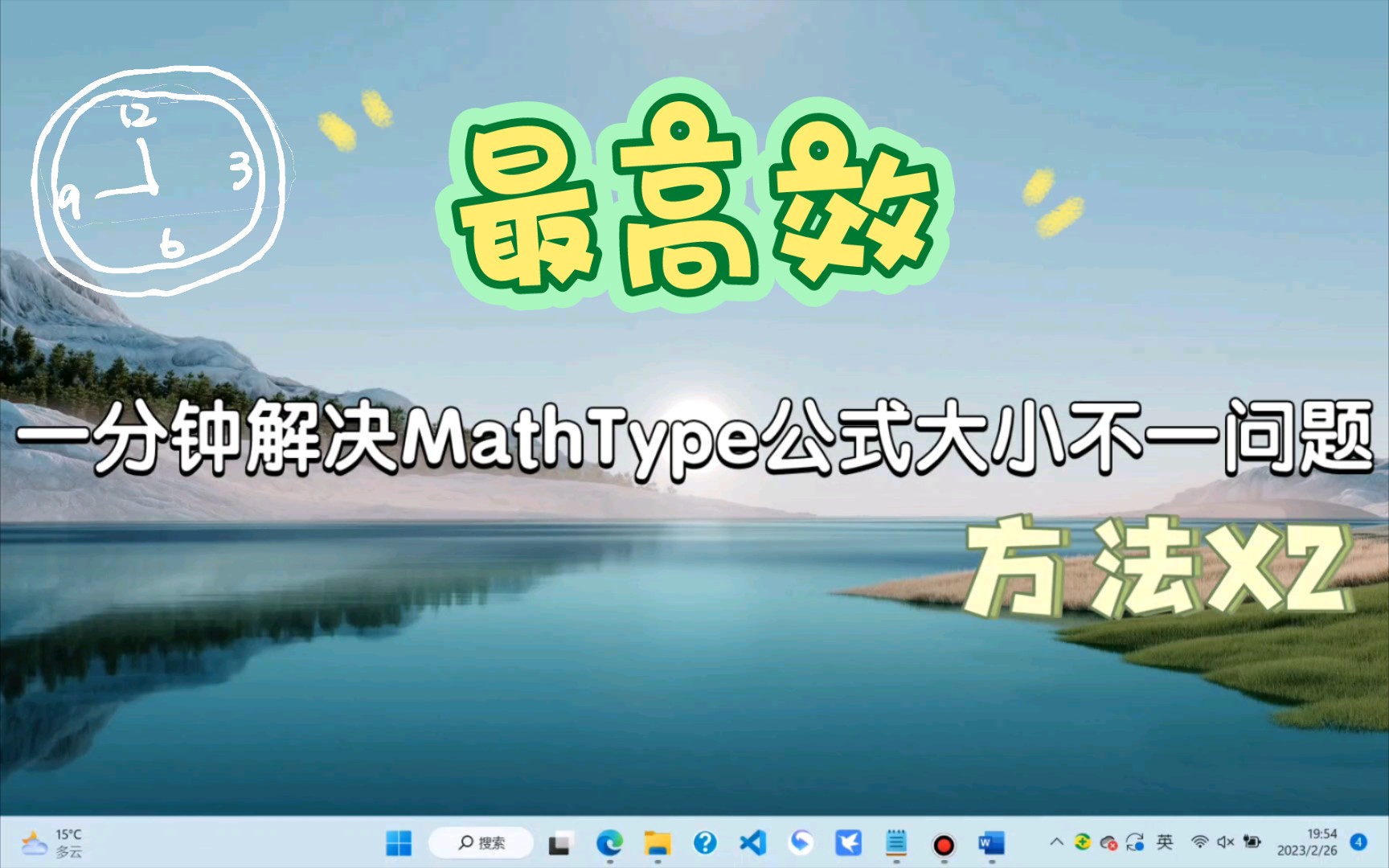The height and width of the screenshot is (868, 1389).
Task: Open the cloud tray icon with the red error badge
Action: [x=1109, y=842]
